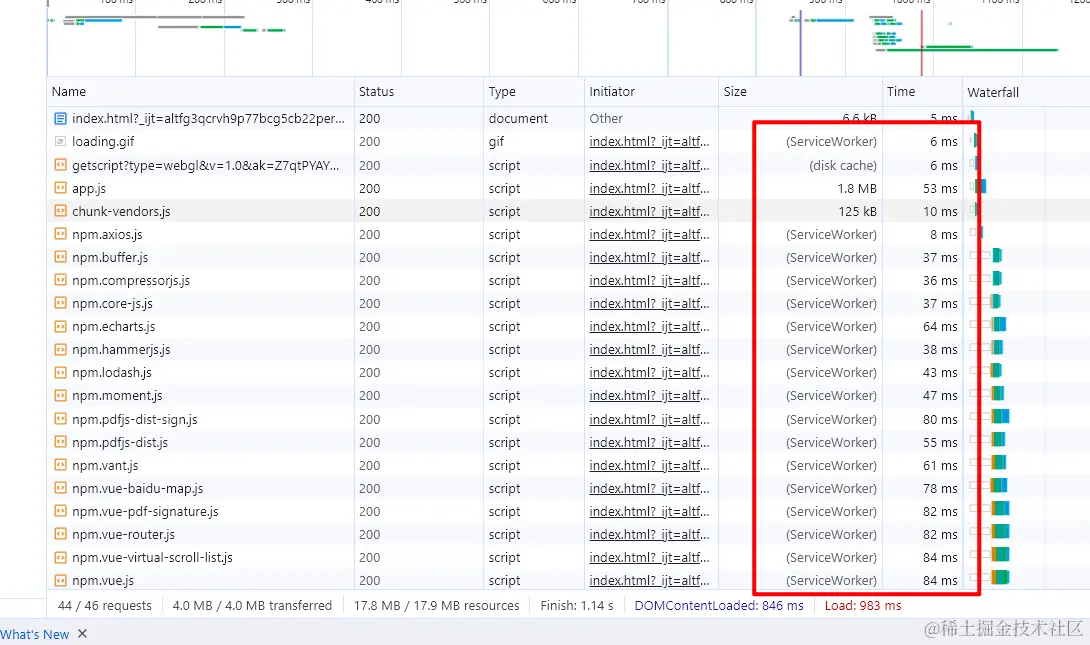
Task: Select the loading.gif request
Action: [103, 142]
